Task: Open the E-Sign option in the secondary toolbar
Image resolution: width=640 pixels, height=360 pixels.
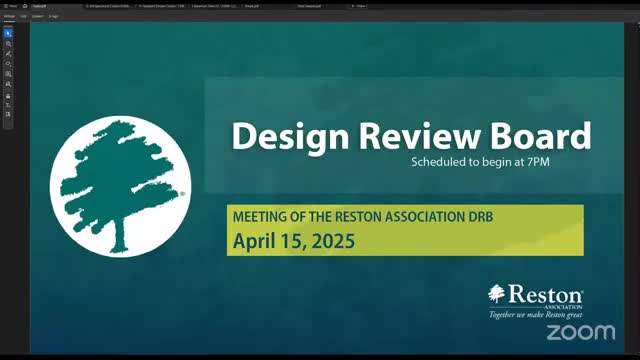Action: (53, 16)
